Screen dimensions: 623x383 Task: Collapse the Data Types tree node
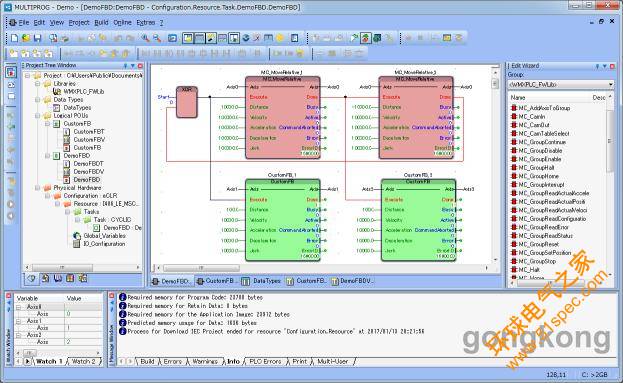38,100
